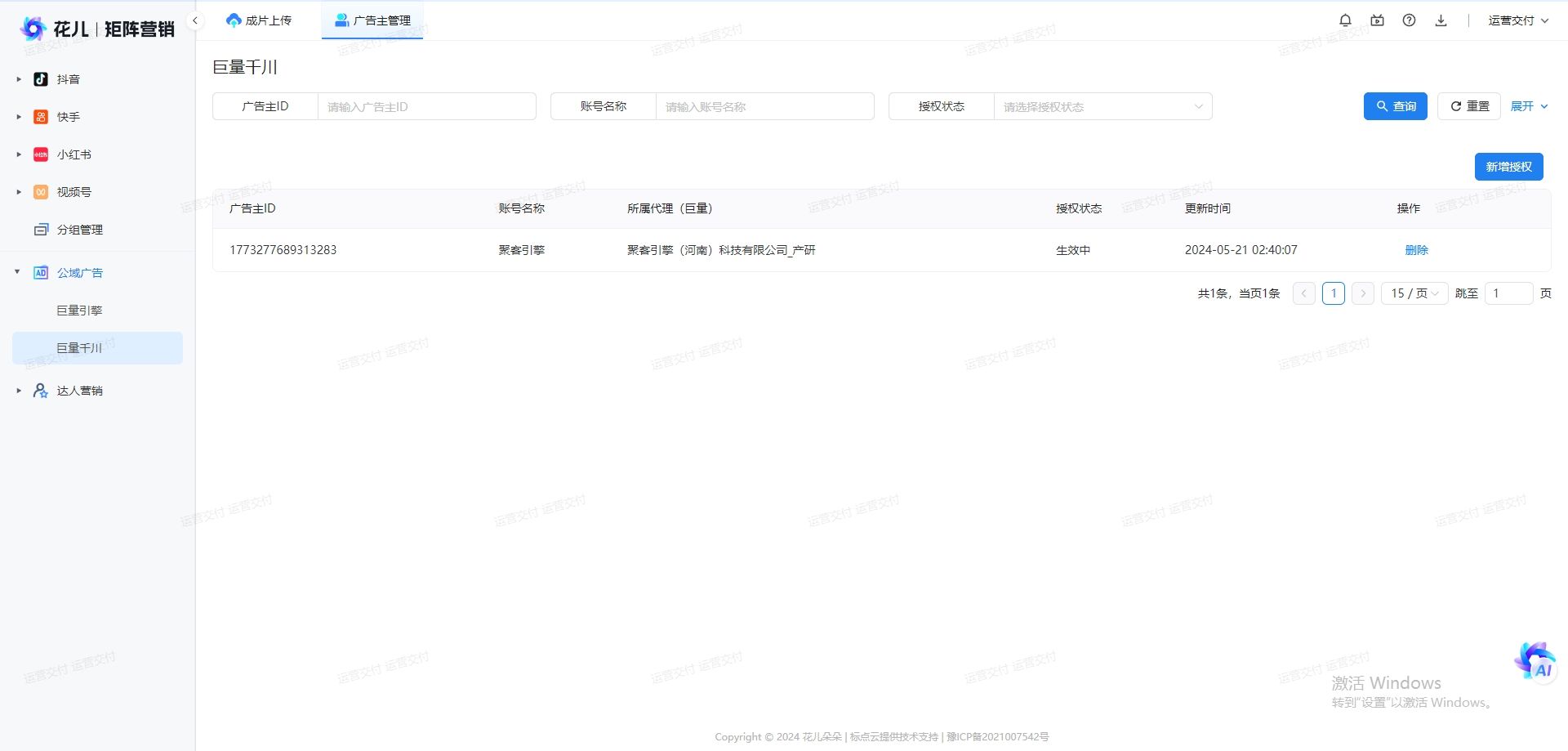This screenshot has width=1568, height=751.
Task: Click the 重置 reset button
Action: pos(1469,106)
